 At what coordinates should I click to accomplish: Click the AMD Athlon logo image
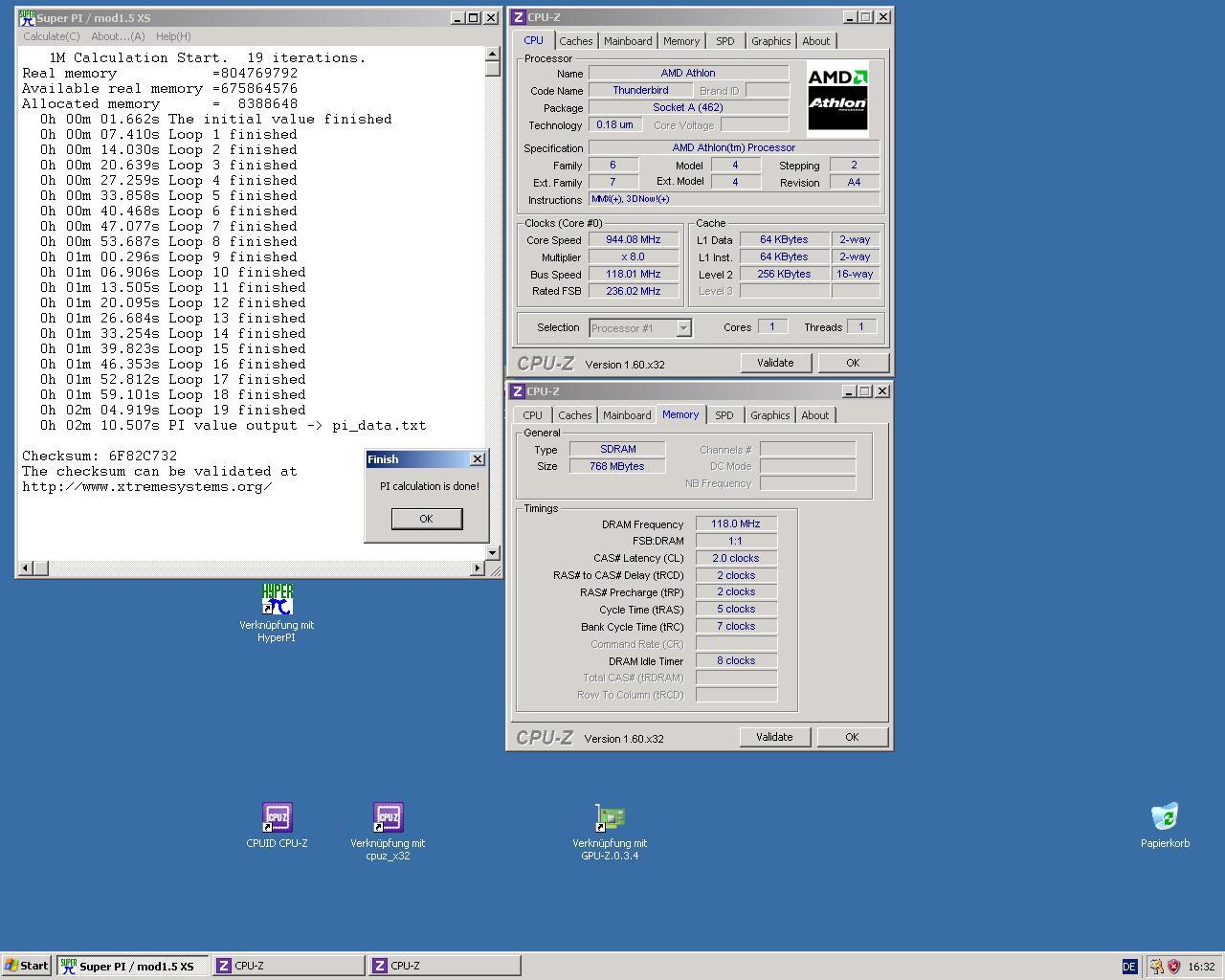click(x=837, y=100)
